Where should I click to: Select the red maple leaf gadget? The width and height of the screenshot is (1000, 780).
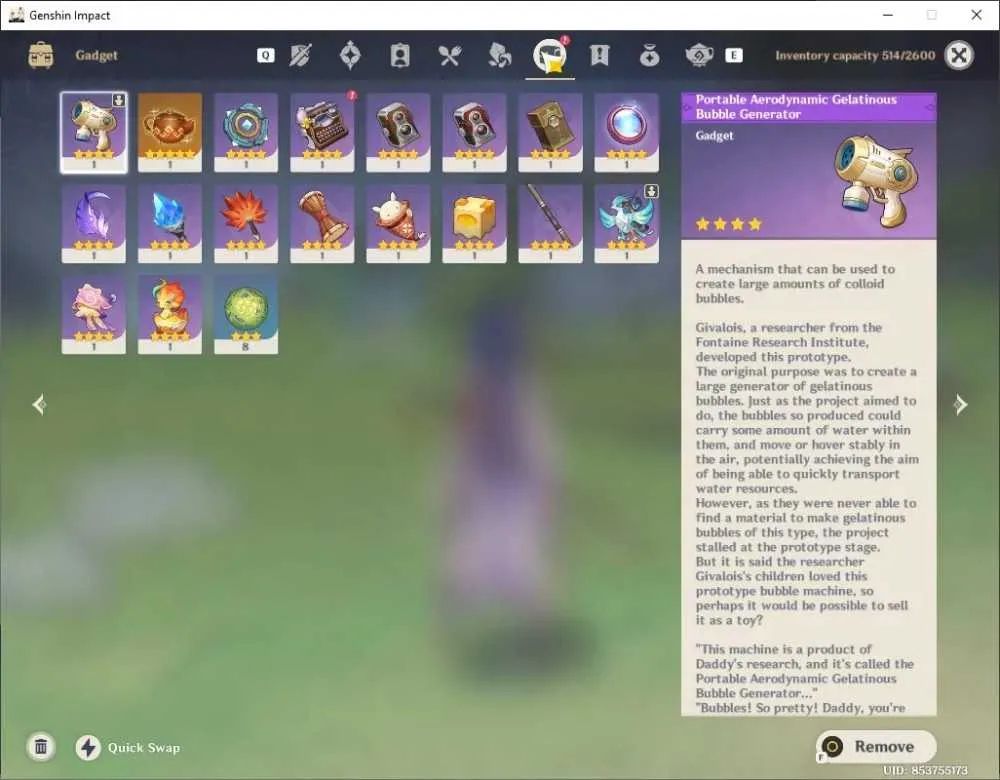pos(246,224)
